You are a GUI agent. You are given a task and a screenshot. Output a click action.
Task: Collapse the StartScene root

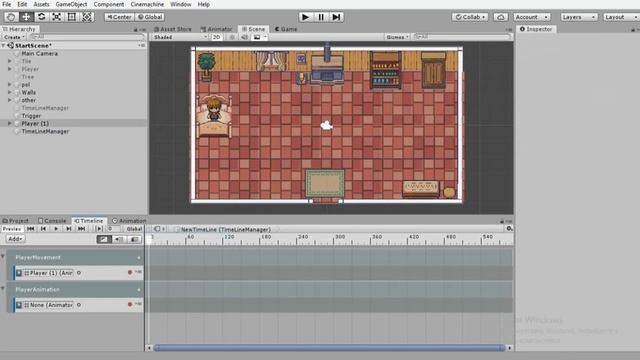4,46
